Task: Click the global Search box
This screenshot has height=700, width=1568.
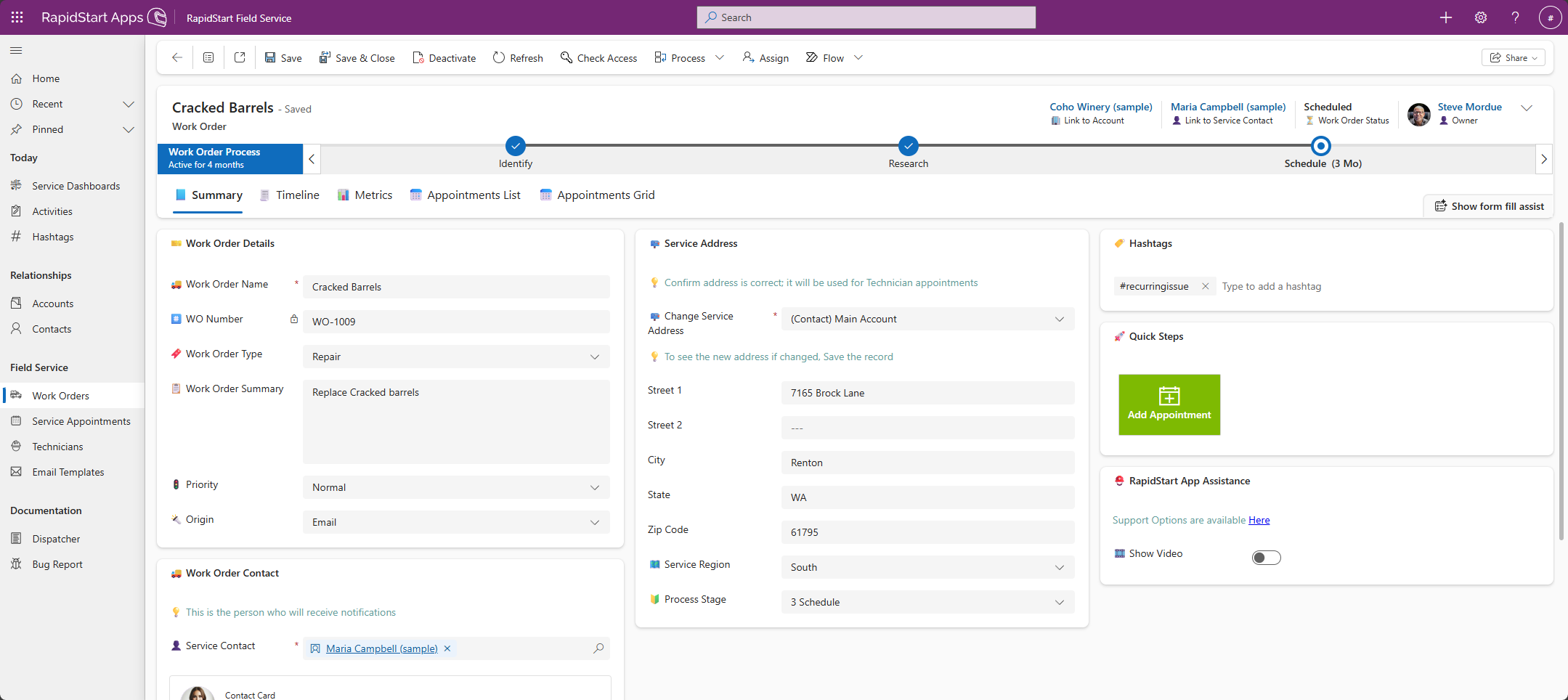Action: 866,17
